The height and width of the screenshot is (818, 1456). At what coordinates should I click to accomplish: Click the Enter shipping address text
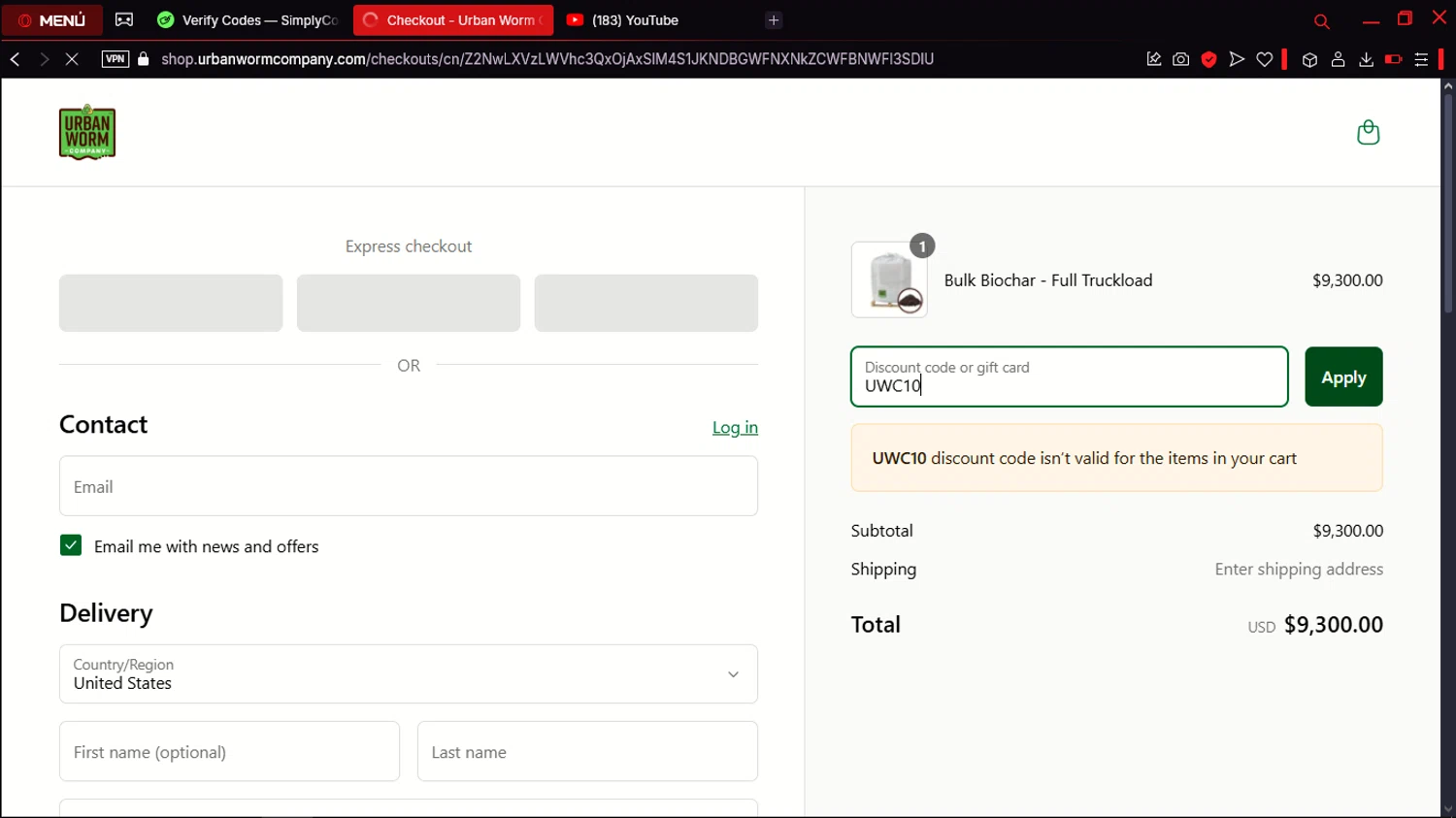click(x=1299, y=570)
